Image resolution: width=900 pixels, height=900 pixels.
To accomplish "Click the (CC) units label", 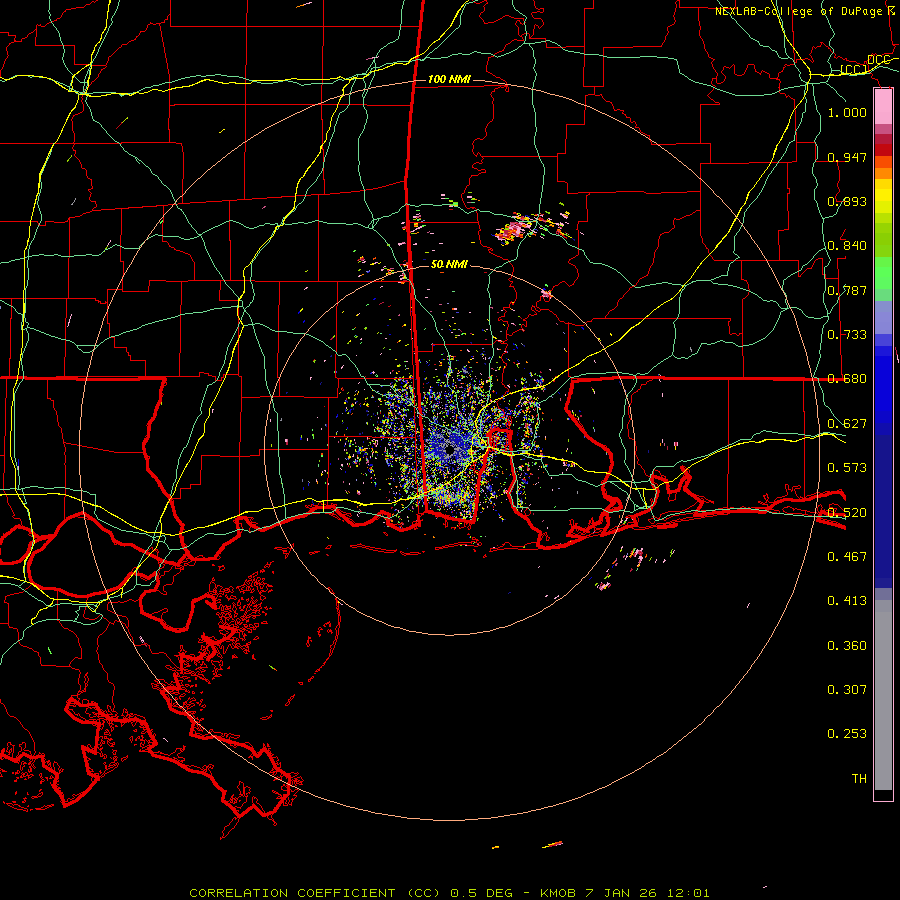I will point(854,70).
